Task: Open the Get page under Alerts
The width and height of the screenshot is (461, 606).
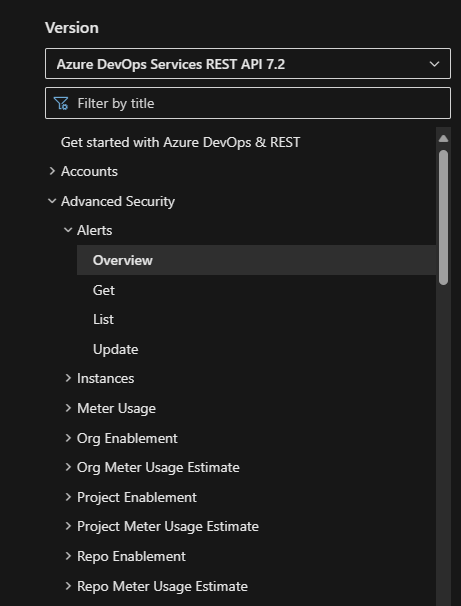Action: coord(104,290)
